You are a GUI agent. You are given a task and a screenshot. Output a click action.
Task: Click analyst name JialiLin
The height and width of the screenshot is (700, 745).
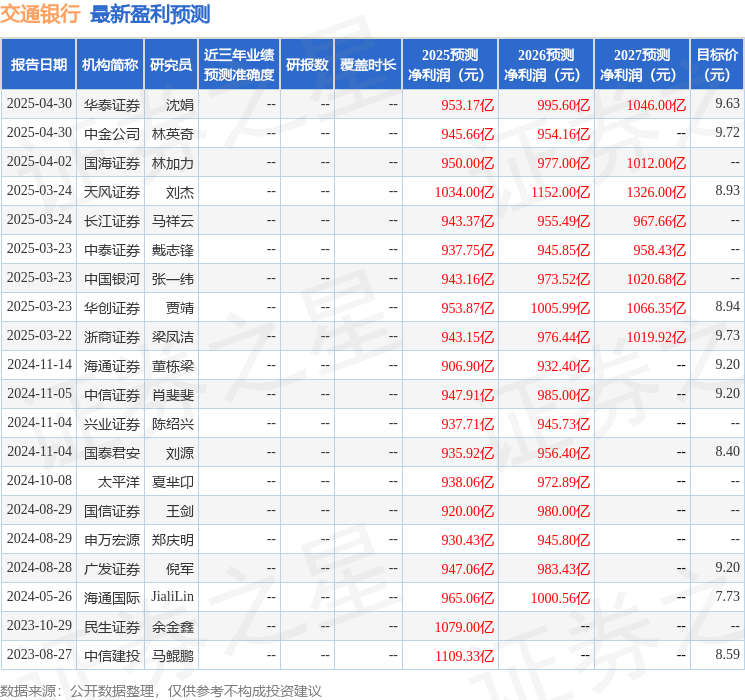(x=172, y=598)
